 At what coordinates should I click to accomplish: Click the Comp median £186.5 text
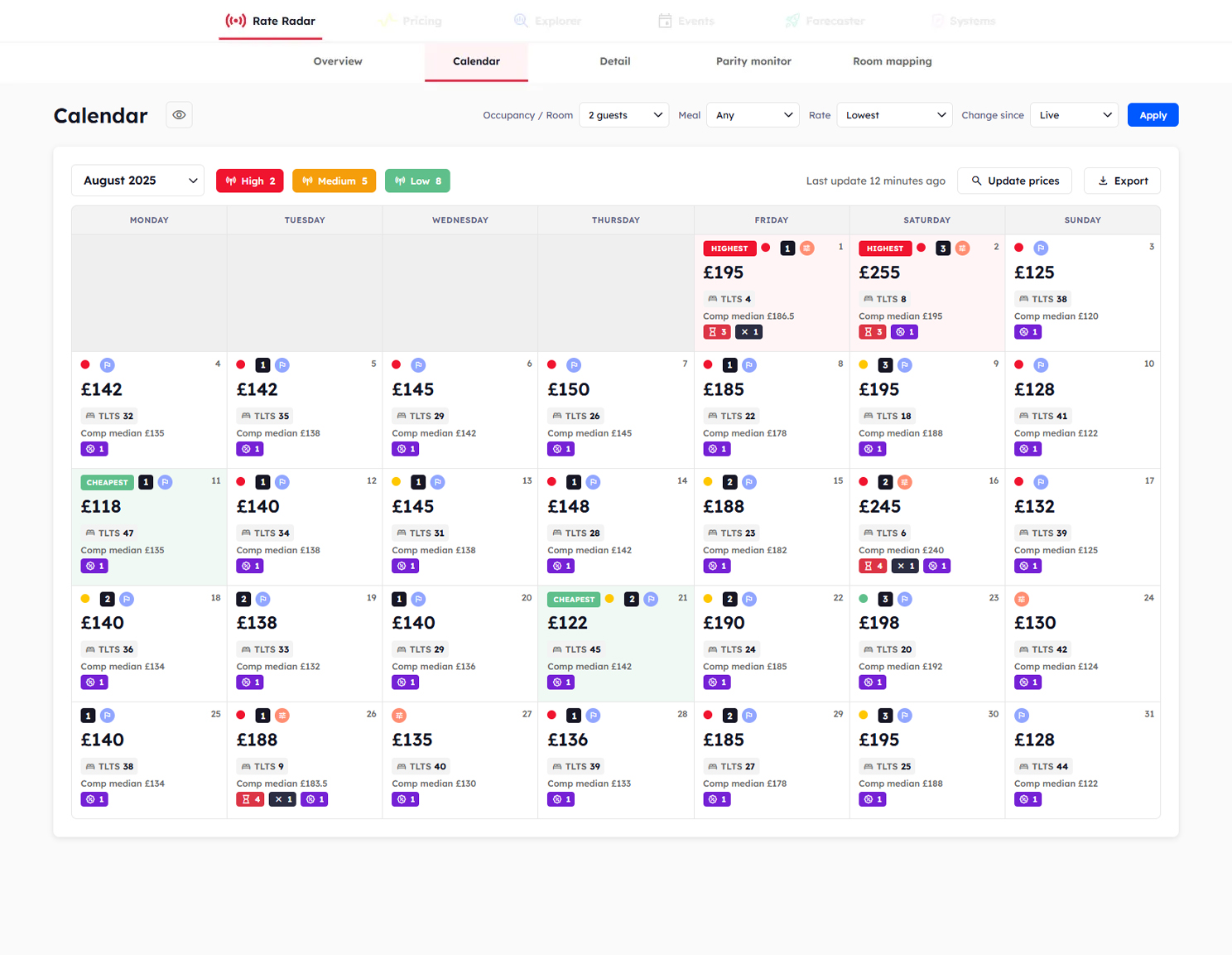tap(748, 316)
